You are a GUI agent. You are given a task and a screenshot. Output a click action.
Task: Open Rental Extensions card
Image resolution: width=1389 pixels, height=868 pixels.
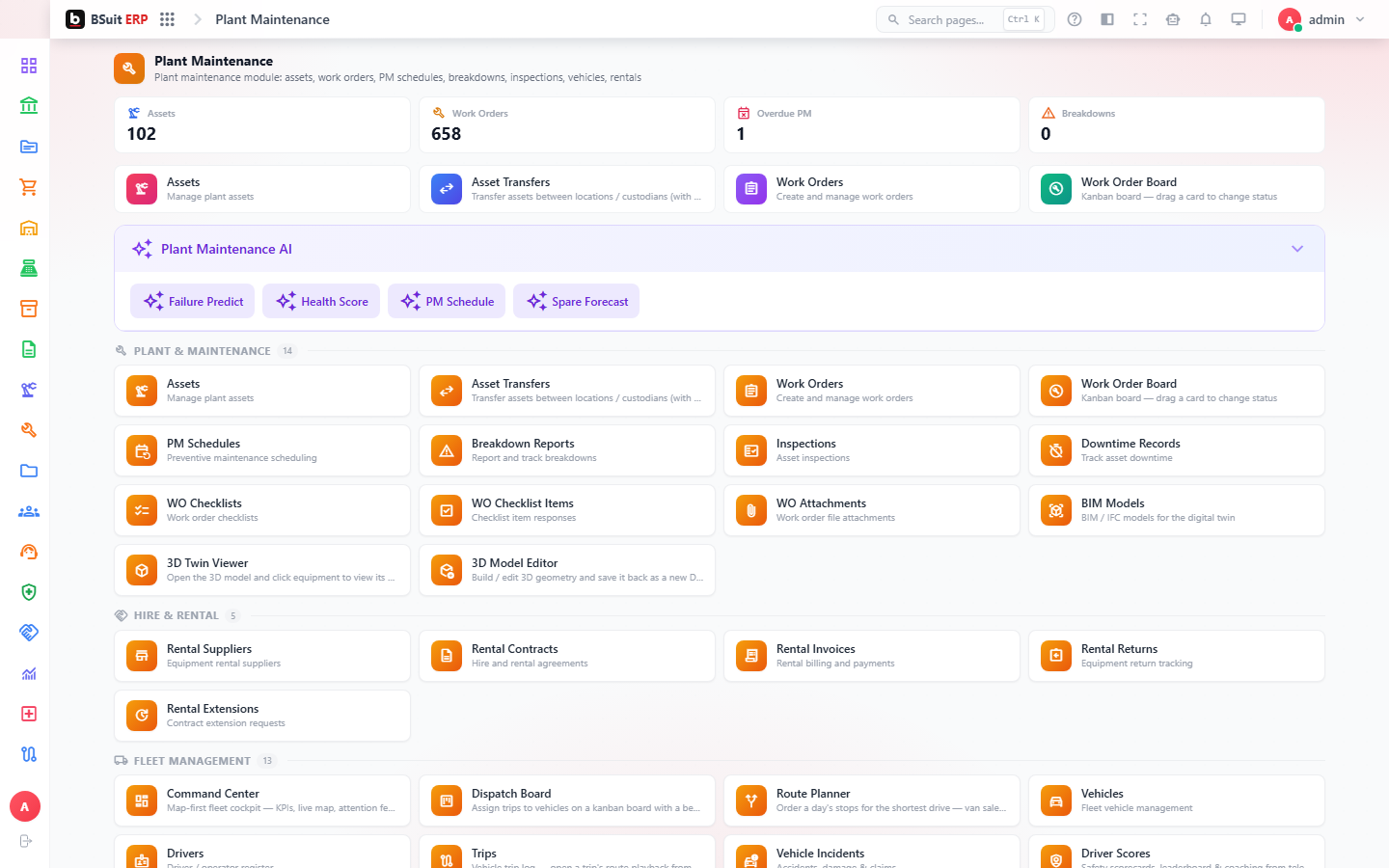click(262, 716)
